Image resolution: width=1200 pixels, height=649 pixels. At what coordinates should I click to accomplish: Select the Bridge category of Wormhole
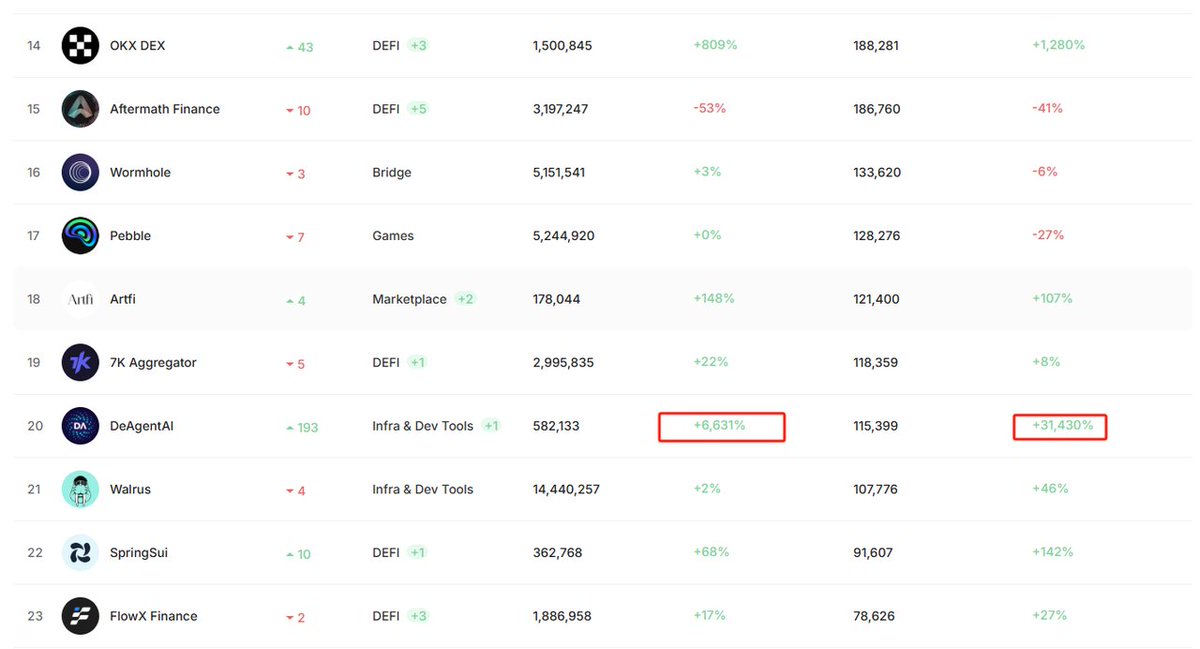coord(392,172)
